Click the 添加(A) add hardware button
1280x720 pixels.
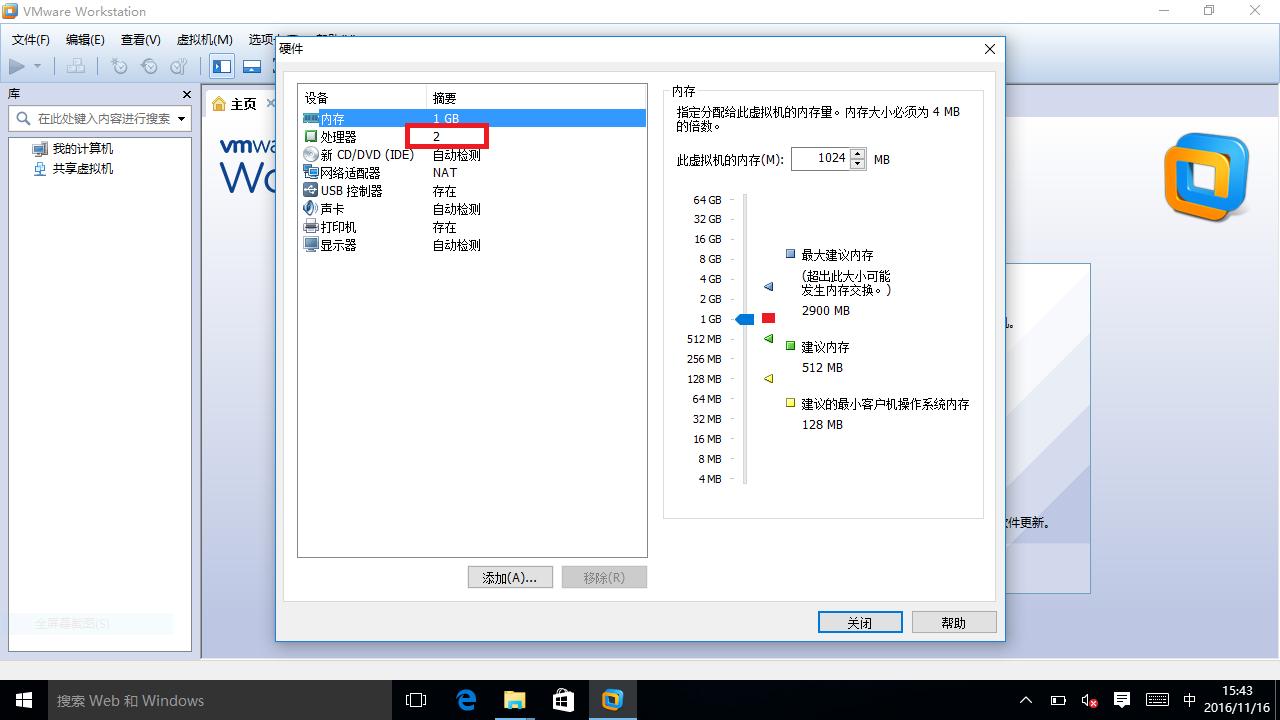pos(510,577)
